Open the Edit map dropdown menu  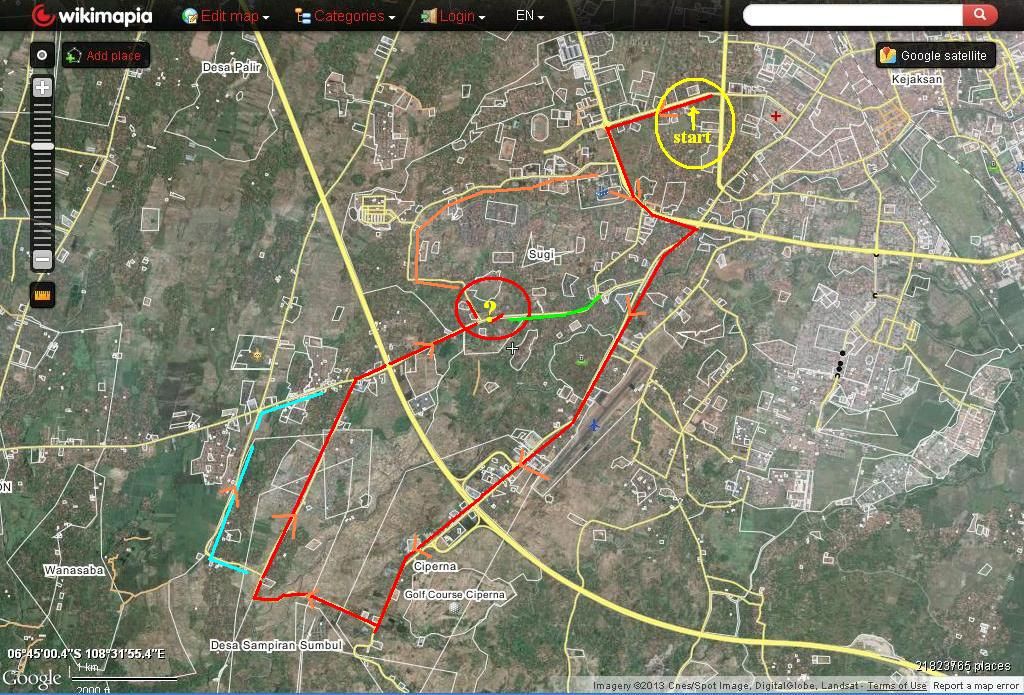click(x=225, y=16)
